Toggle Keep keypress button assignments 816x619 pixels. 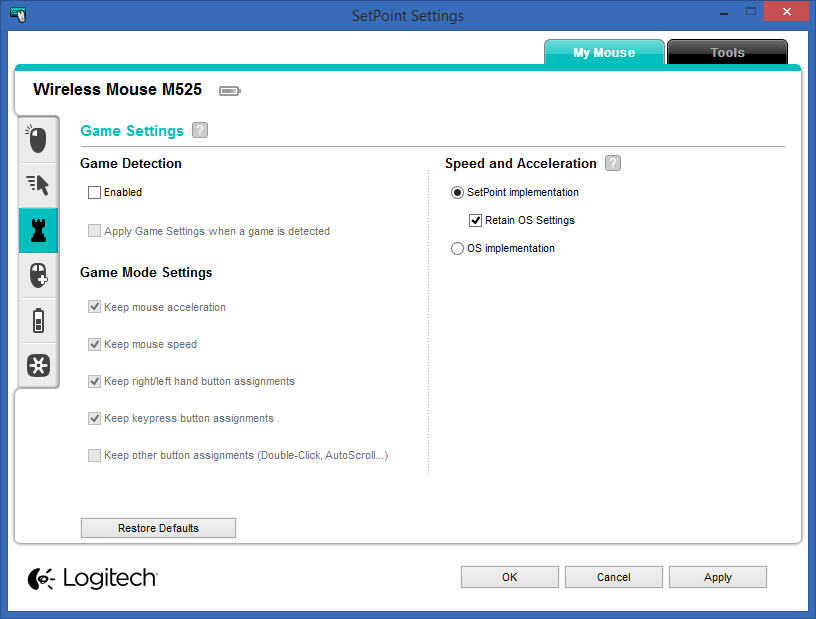94,418
